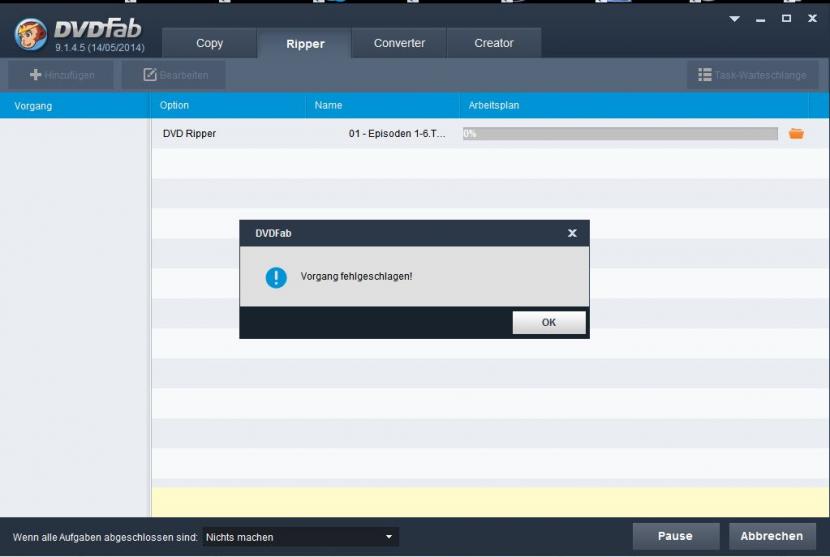
Task: Open the title bar dropdown arrow menu
Action: [734, 19]
